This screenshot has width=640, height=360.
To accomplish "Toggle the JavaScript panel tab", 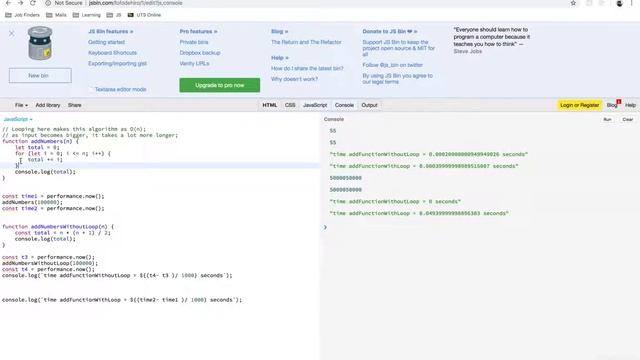I will [315, 105].
